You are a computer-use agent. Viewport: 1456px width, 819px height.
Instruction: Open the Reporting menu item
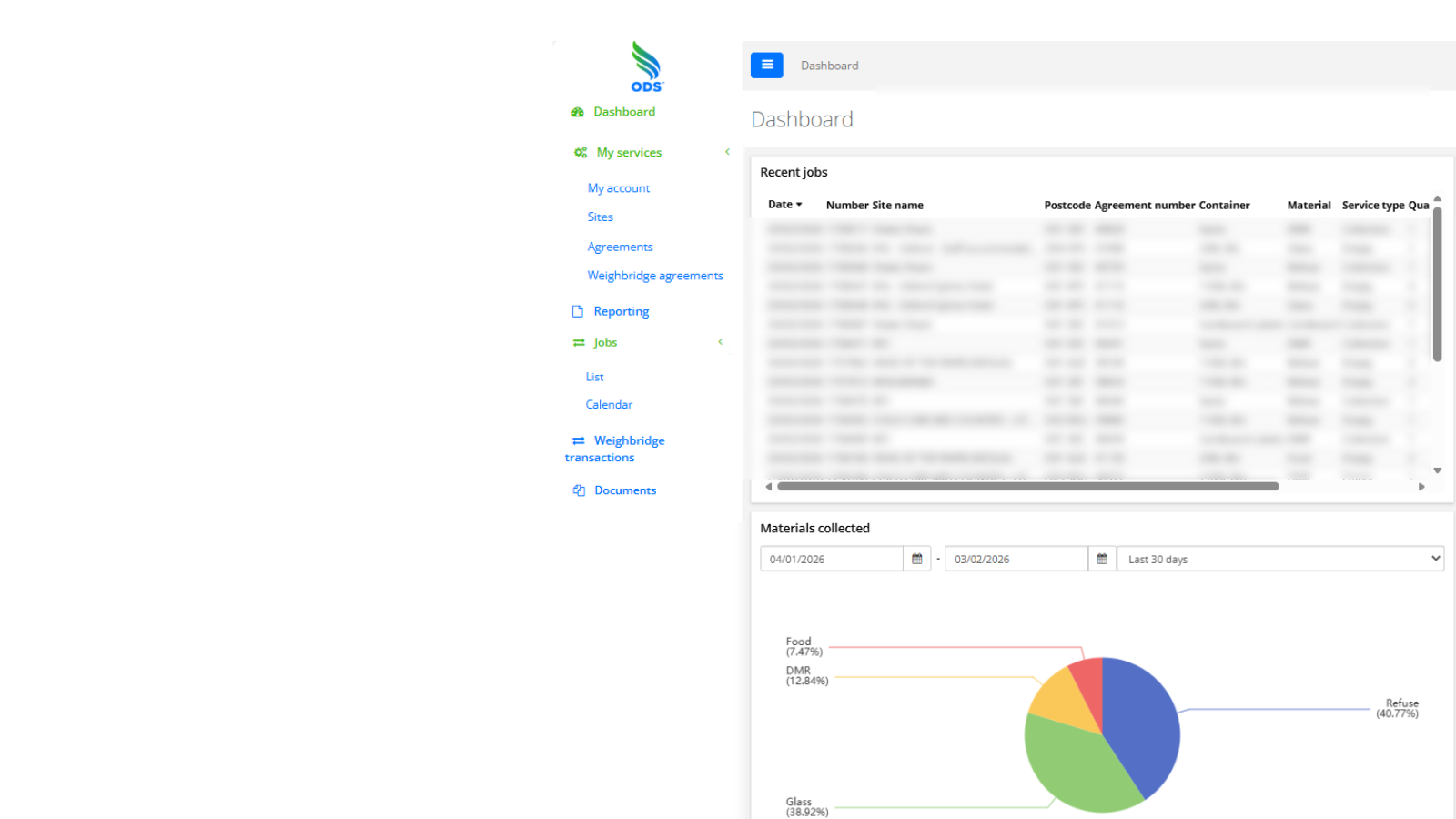(622, 311)
